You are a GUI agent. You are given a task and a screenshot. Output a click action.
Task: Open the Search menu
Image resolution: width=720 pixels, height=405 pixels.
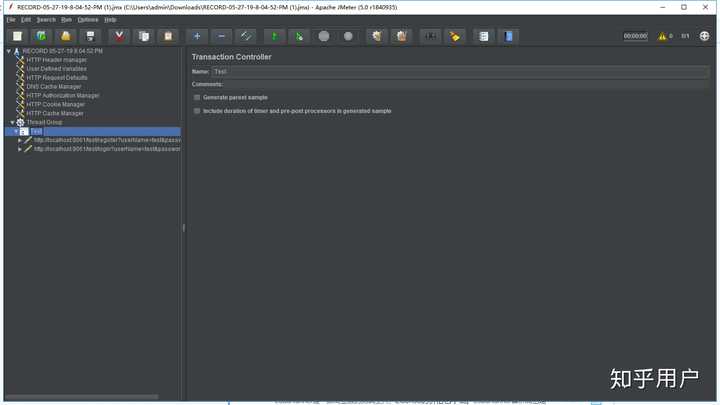point(46,20)
